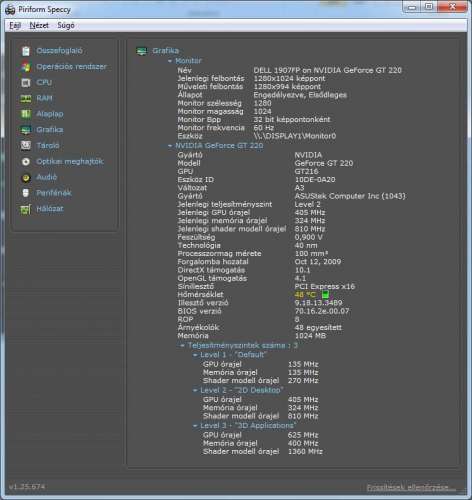
Task: Maximize the Speccy window
Action: [429, 7]
